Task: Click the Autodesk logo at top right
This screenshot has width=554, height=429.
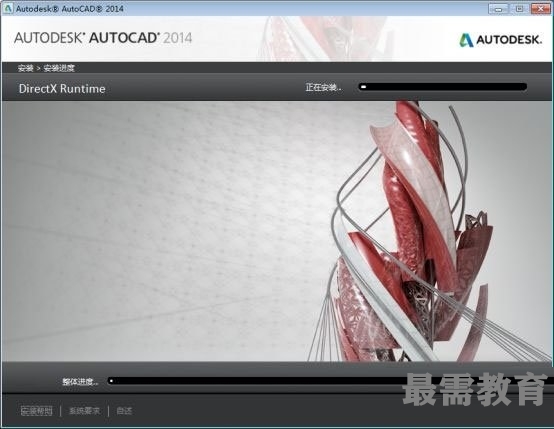Action: point(500,40)
